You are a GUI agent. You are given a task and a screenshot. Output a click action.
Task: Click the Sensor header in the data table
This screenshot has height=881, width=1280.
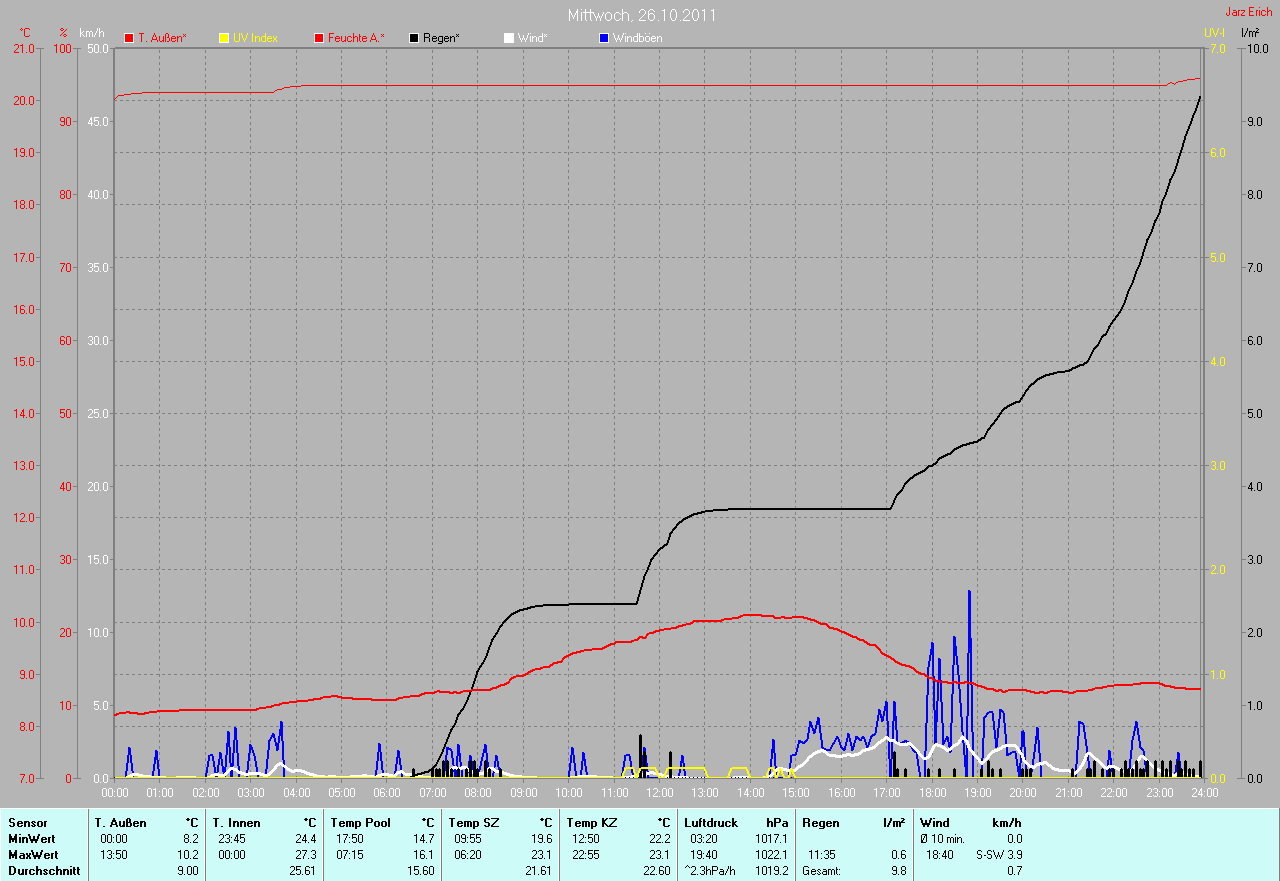coord(27,822)
